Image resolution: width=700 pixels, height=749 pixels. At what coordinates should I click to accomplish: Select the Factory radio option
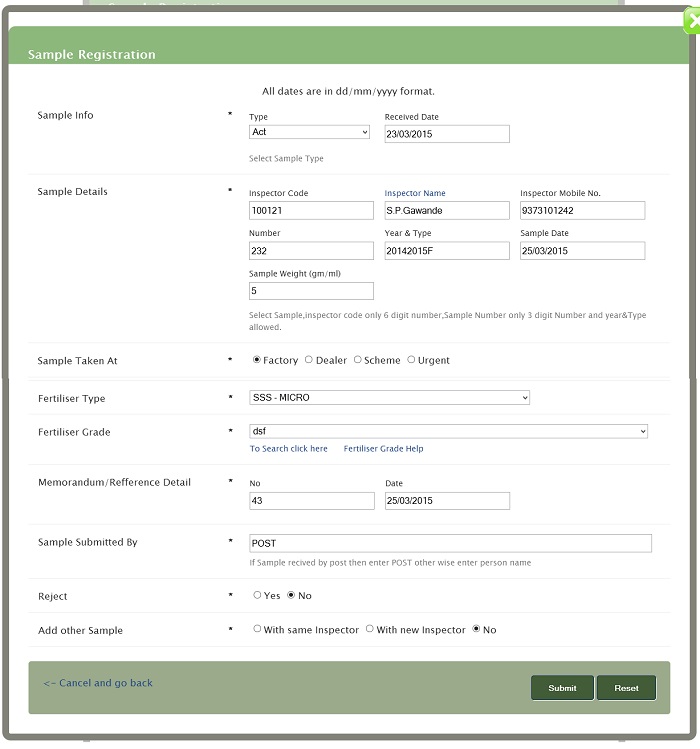click(x=257, y=360)
